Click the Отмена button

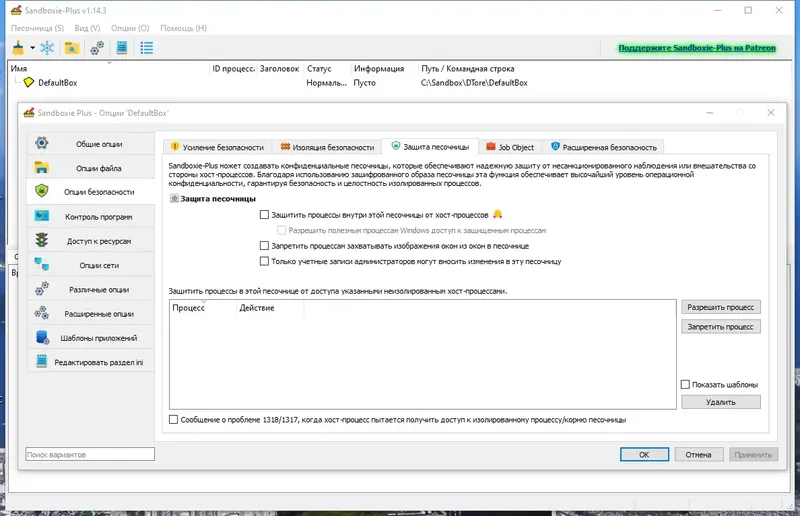[x=698, y=454]
